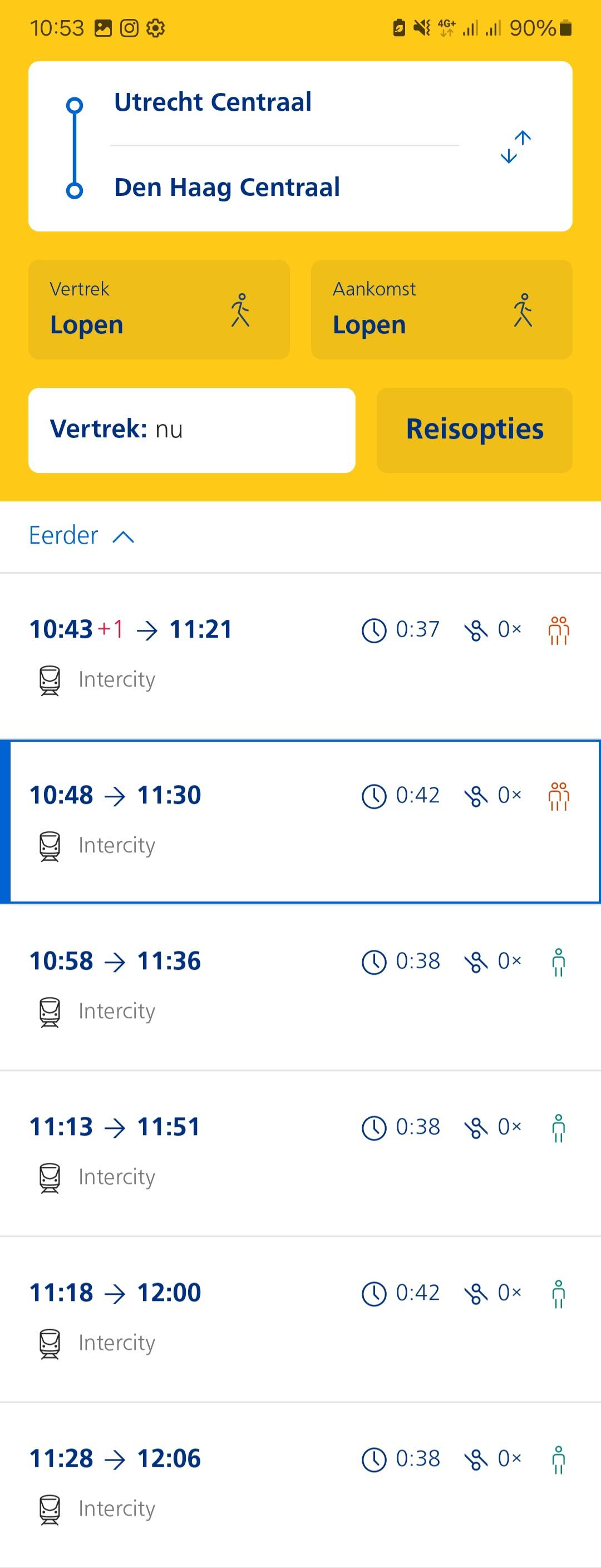Tap the walking icon under Vertrek
601x1568 pixels.
(x=240, y=310)
